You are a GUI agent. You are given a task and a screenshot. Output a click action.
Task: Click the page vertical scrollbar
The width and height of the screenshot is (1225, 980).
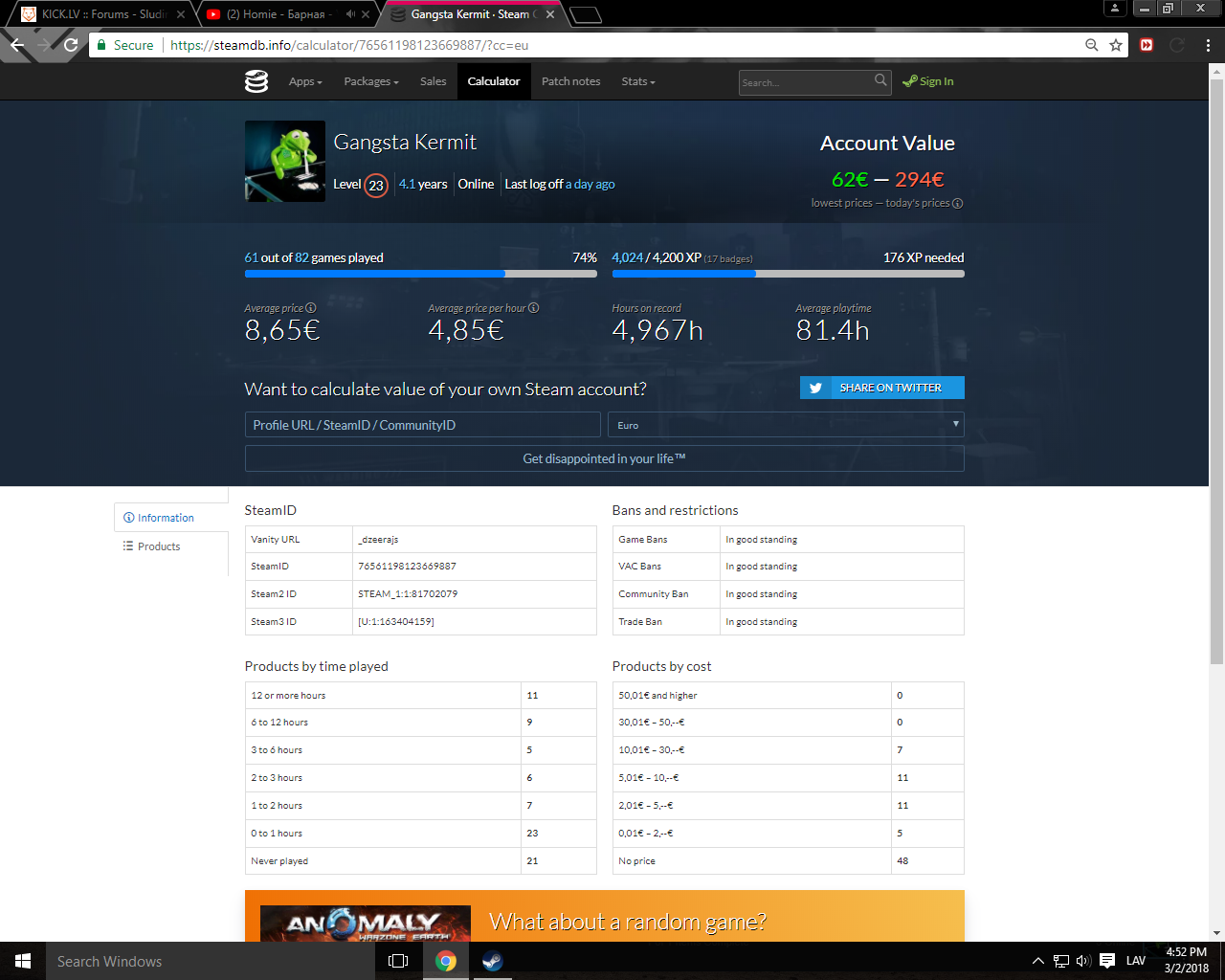[1216, 372]
